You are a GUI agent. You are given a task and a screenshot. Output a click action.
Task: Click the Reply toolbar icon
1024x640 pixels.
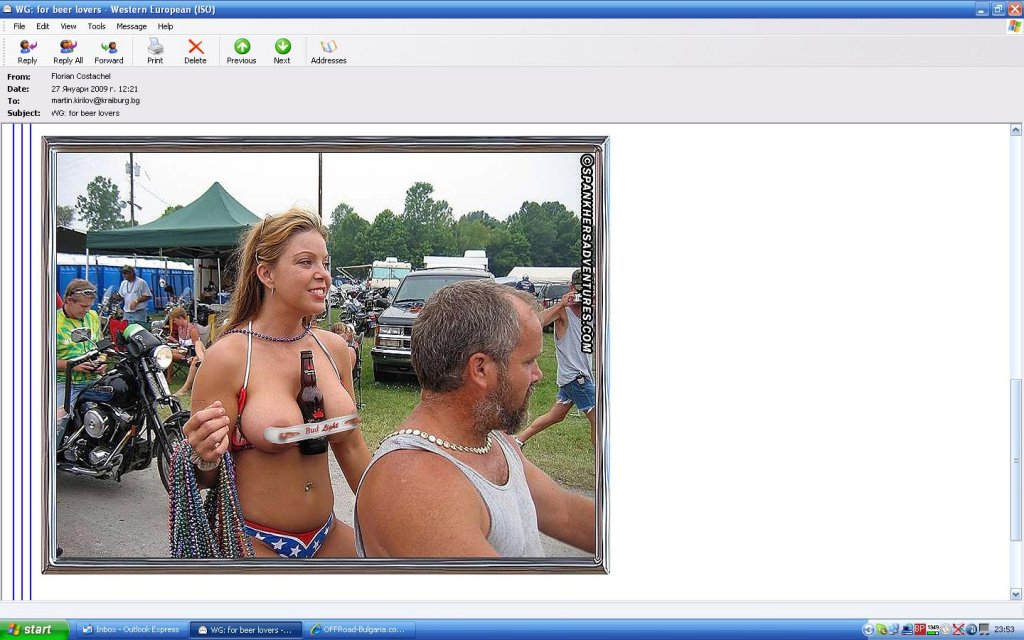(x=27, y=52)
